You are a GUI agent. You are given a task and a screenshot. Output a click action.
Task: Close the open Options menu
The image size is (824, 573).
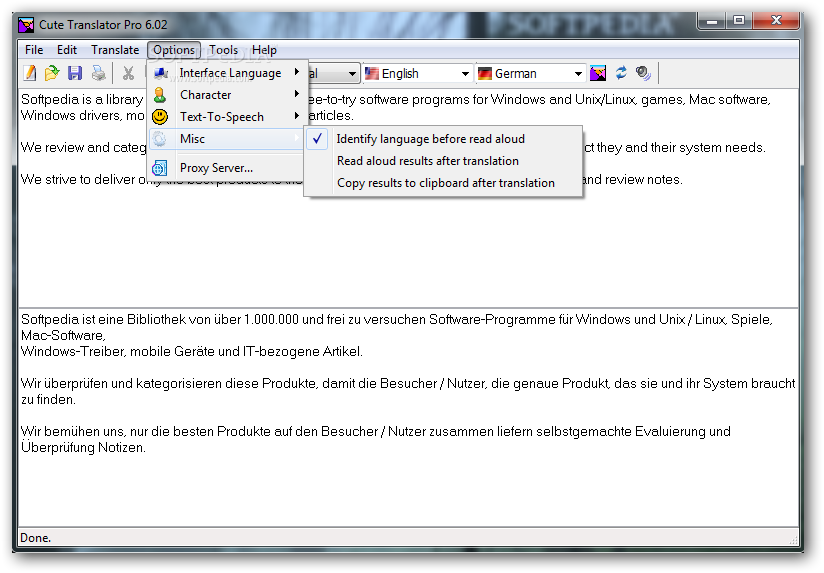click(x=174, y=50)
